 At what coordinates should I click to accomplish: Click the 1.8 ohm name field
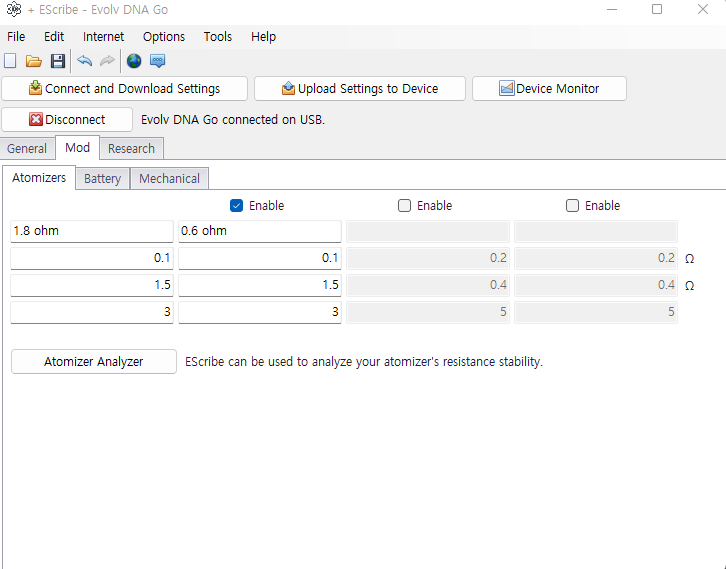(x=91, y=231)
